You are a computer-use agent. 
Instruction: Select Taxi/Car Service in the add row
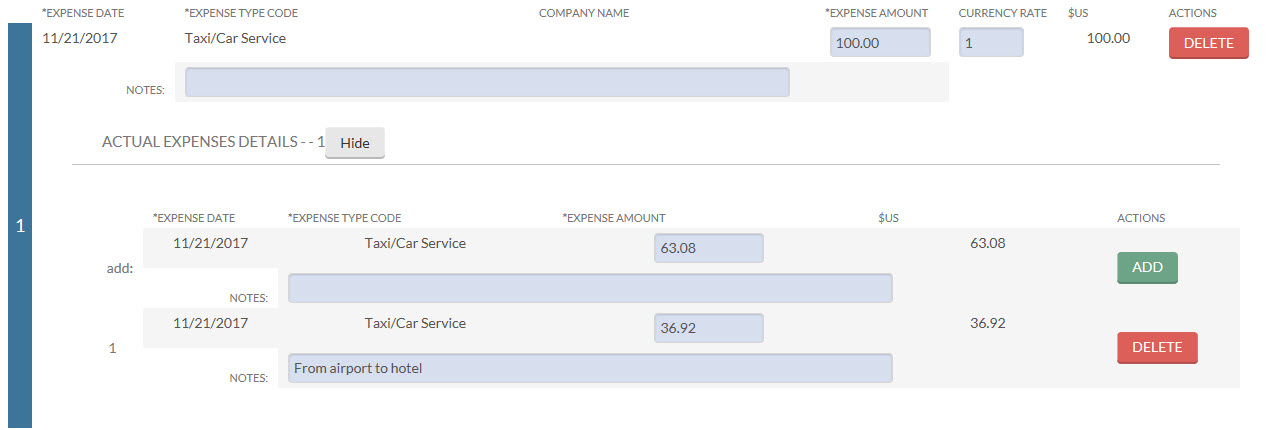click(x=415, y=243)
